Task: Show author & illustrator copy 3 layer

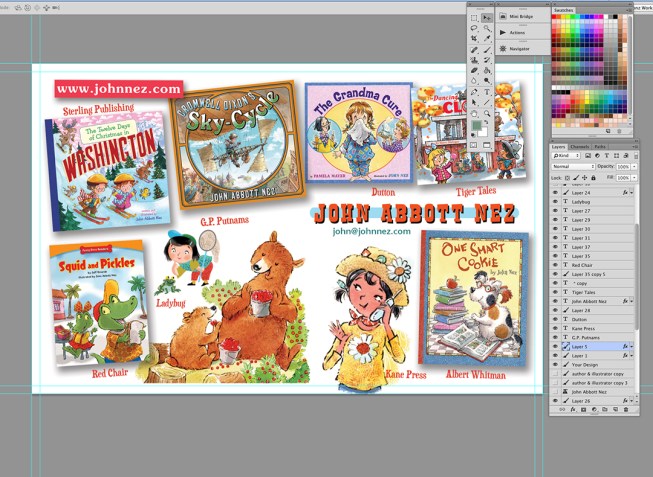Action: point(555,383)
